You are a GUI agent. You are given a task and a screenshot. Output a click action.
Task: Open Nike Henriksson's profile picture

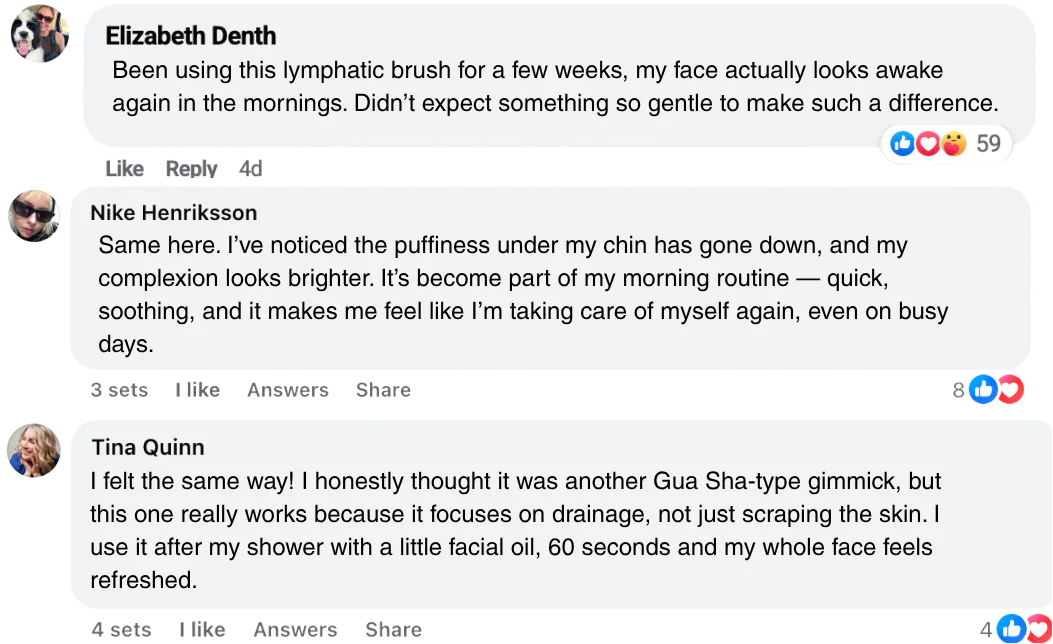35,216
